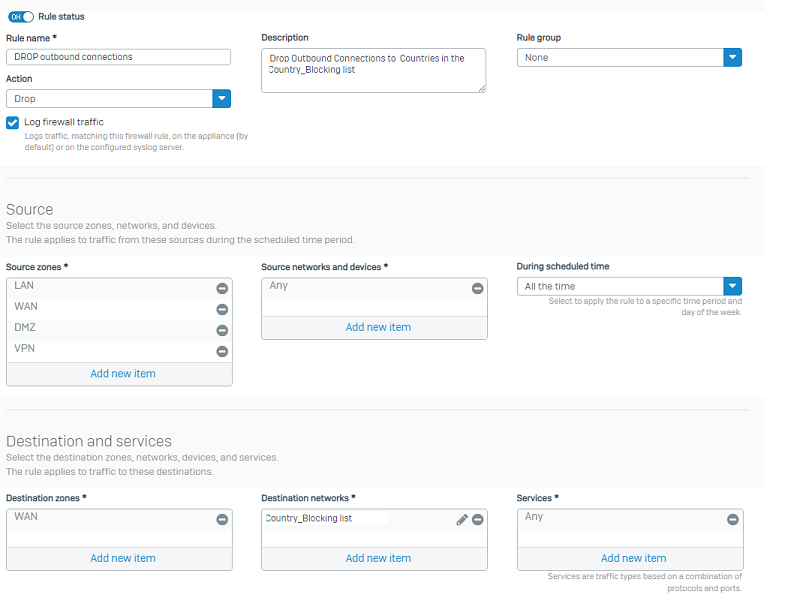Remove DMZ from source zones
The width and height of the screenshot is (795, 605).
(222, 331)
